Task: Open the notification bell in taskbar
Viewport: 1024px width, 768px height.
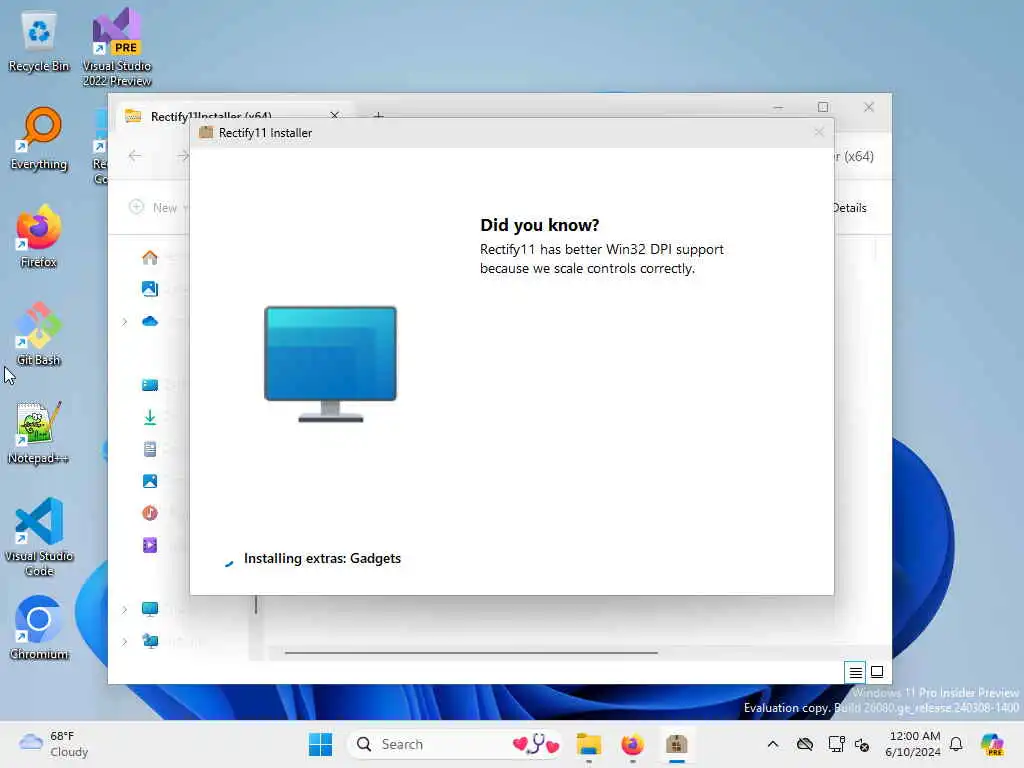Action: pyautogui.click(x=956, y=744)
